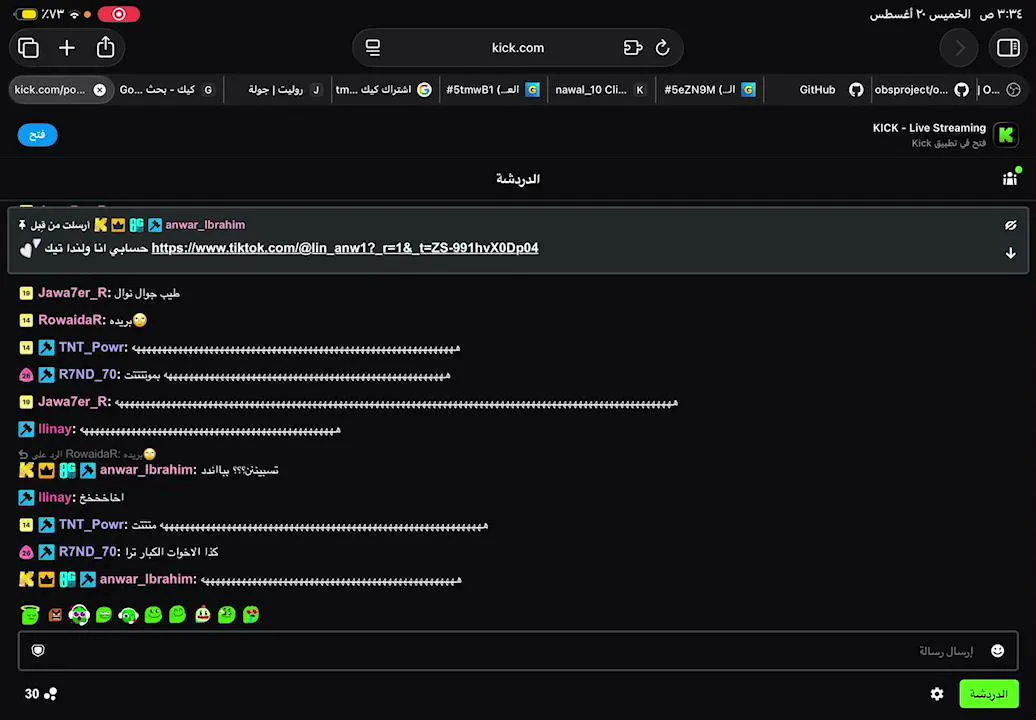Click username Ilinay beside 'اخاخخخخ'
This screenshot has width=1036, height=720.
click(x=54, y=497)
